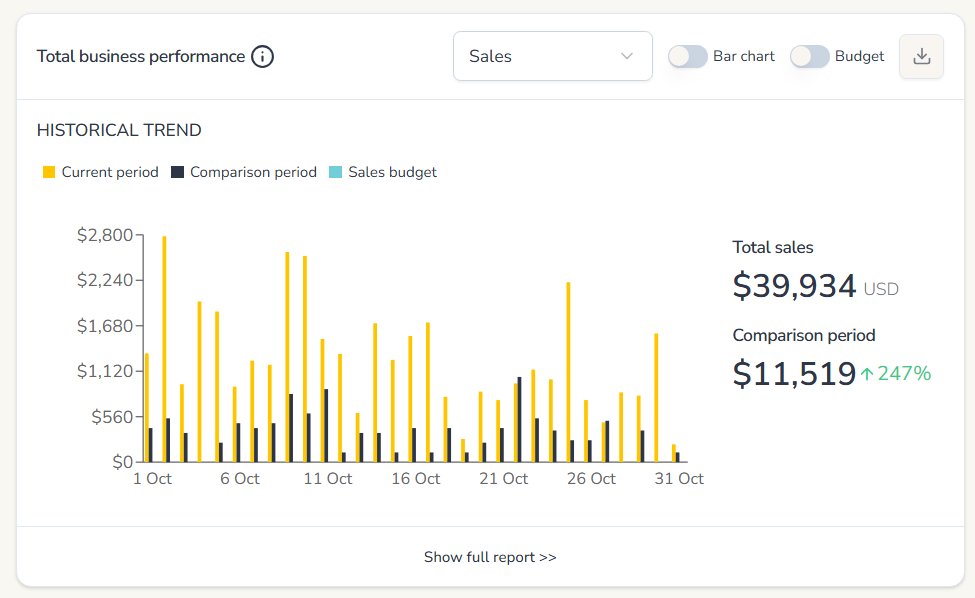Click the download report icon
Screen dimensions: 975x598
coord(920,56)
